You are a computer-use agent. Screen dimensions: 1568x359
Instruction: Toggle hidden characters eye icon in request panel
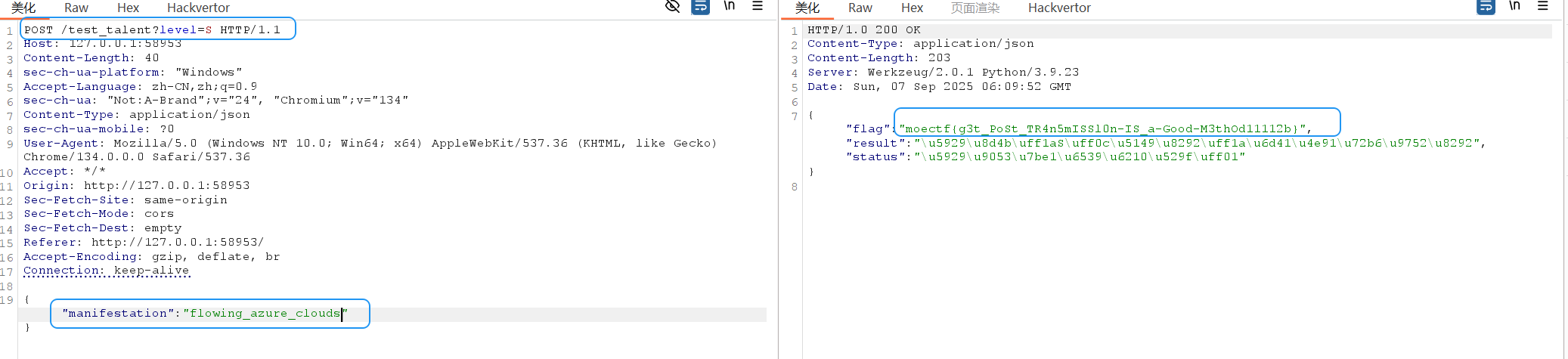pos(672,7)
